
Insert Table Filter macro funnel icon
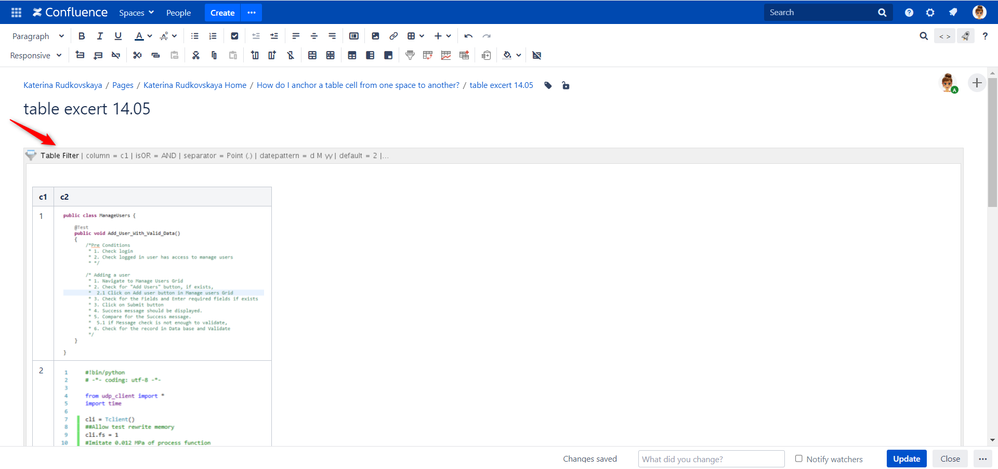click(410, 55)
